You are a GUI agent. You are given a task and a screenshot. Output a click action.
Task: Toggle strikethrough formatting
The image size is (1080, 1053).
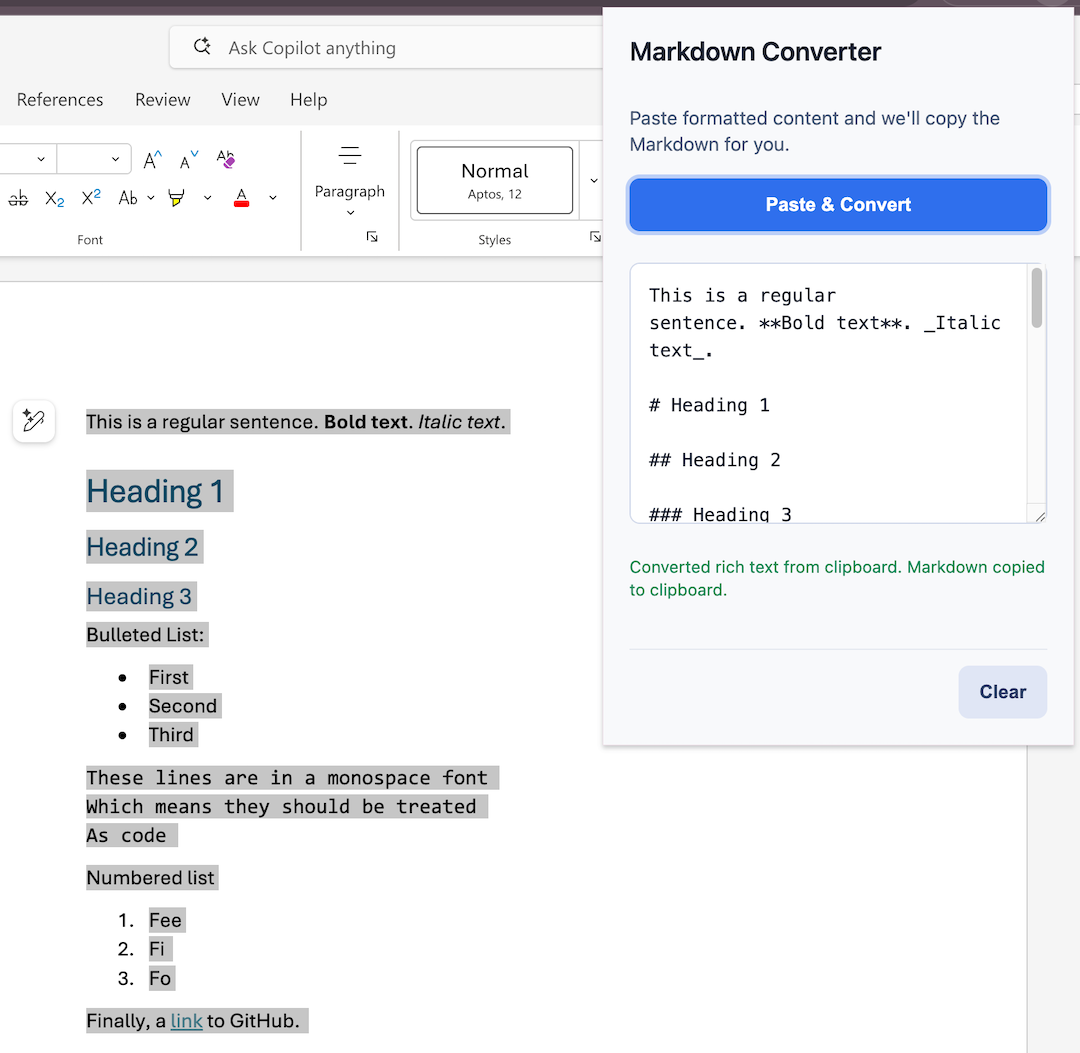click(18, 198)
